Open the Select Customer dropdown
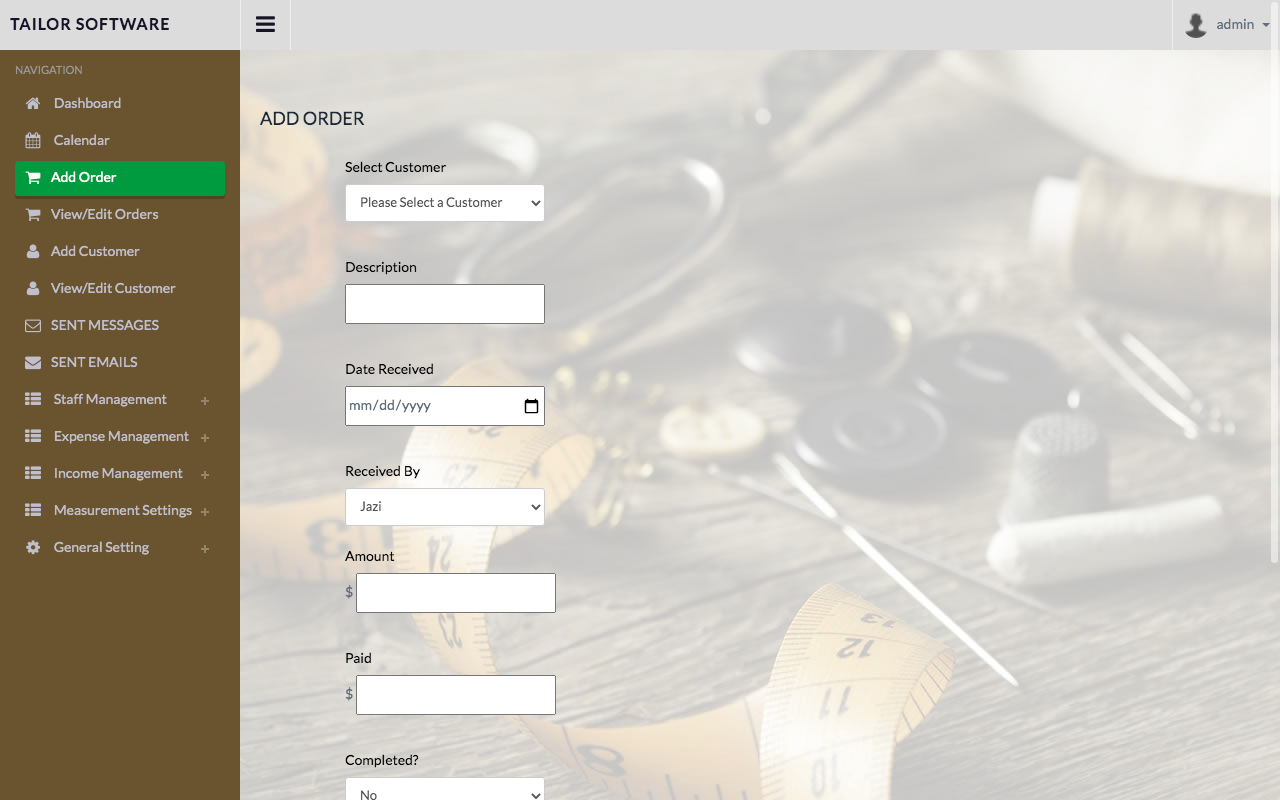This screenshot has width=1280, height=800. point(445,203)
